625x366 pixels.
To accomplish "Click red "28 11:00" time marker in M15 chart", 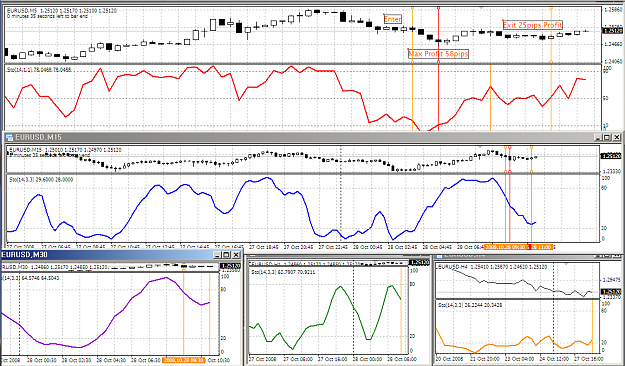I will click(x=541, y=247).
